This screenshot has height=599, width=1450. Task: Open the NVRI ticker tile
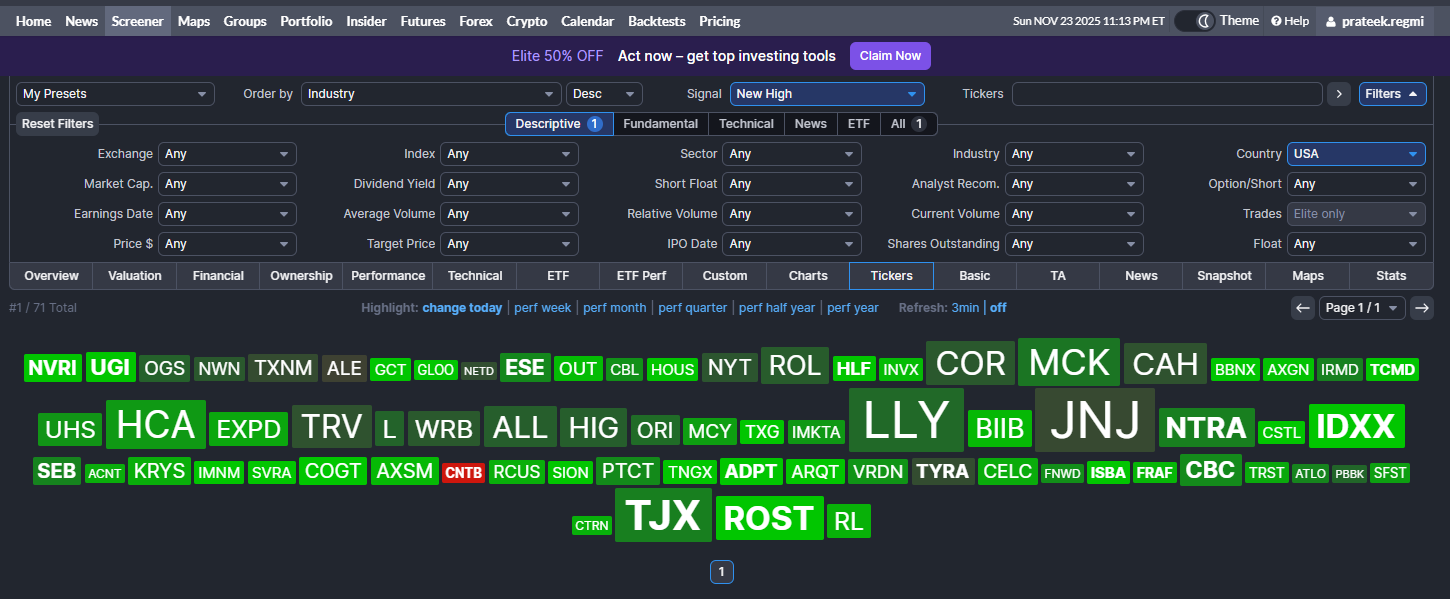click(53, 368)
